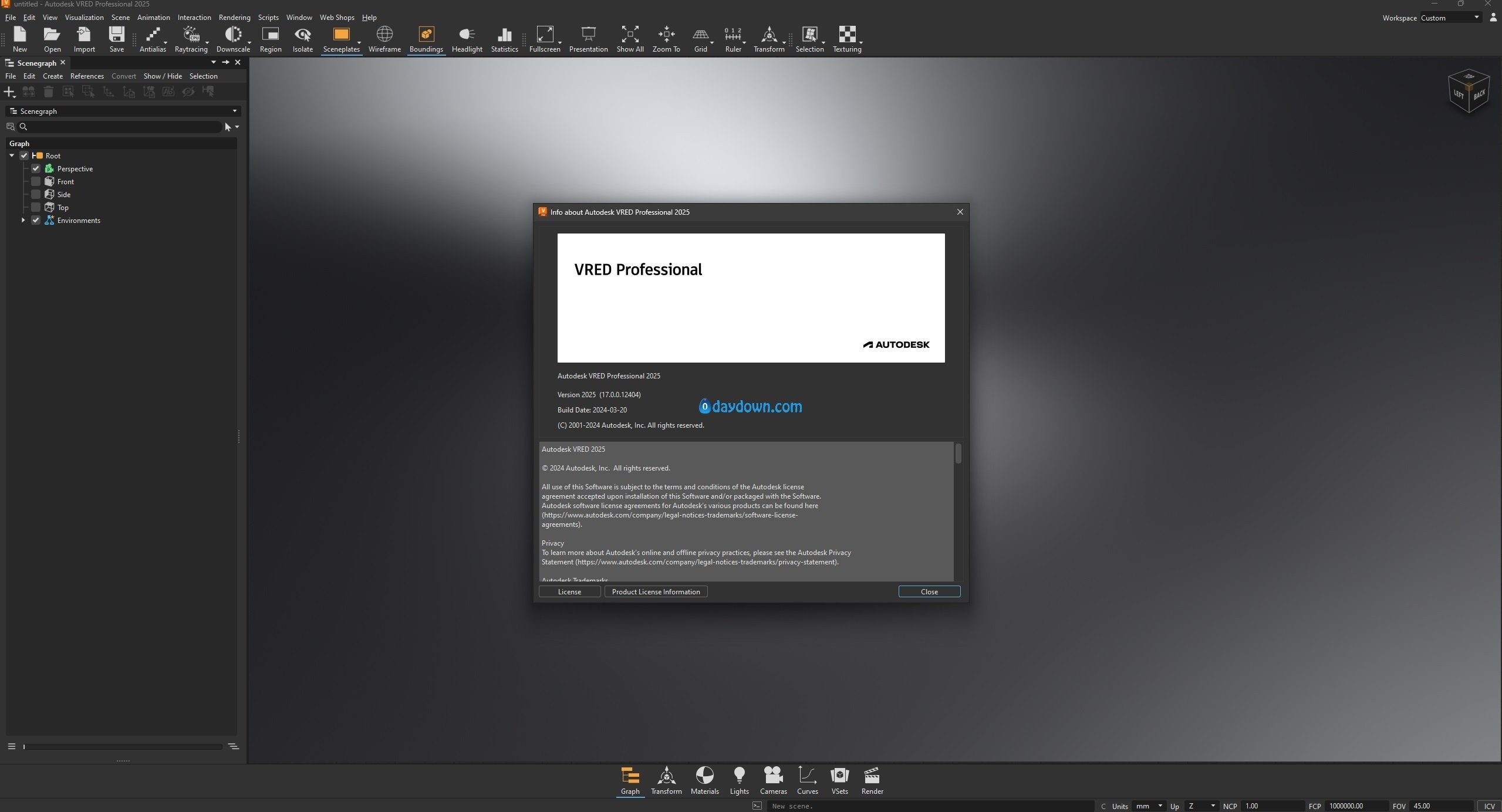The width and height of the screenshot is (1502, 812).
Task: Open the Scenegraph Show / Hide menu
Action: (163, 76)
